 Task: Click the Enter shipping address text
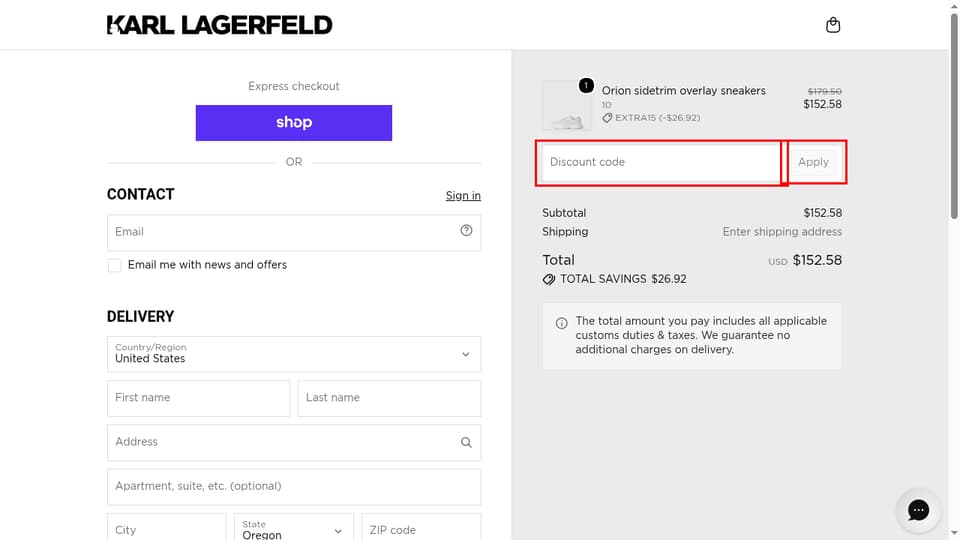[782, 232]
